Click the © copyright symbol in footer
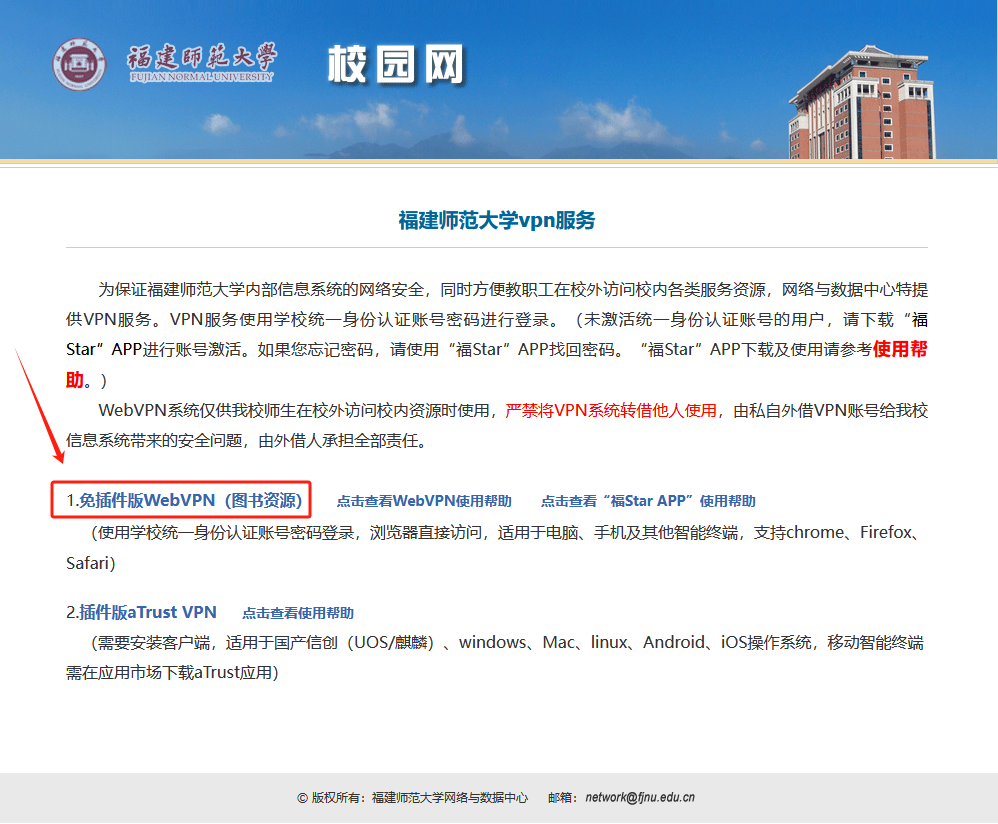This screenshot has height=824, width=998. 302,798
